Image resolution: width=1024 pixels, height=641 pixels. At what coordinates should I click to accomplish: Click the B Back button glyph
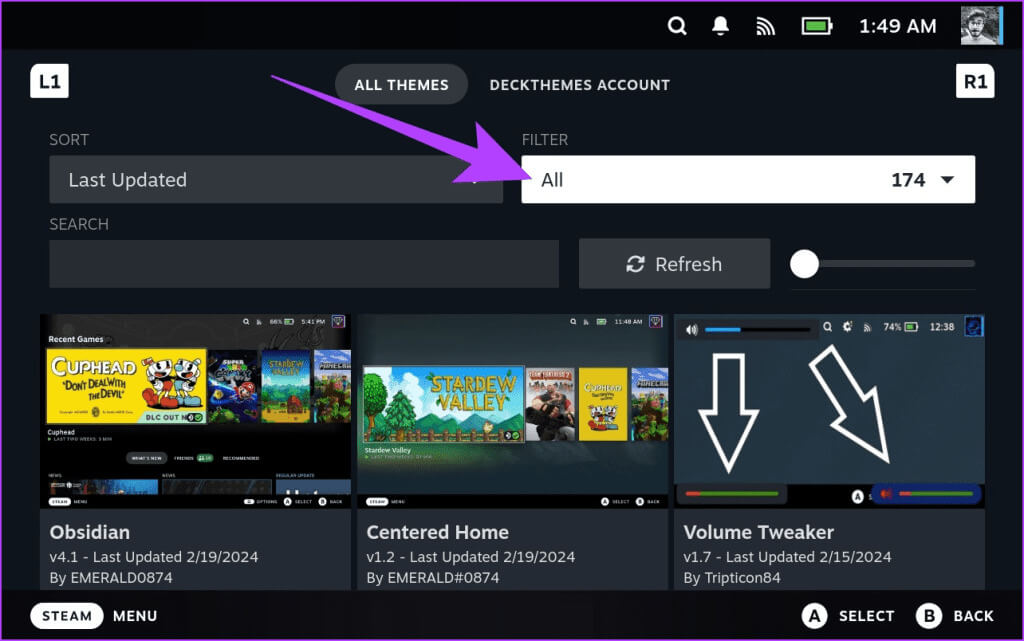pos(929,616)
